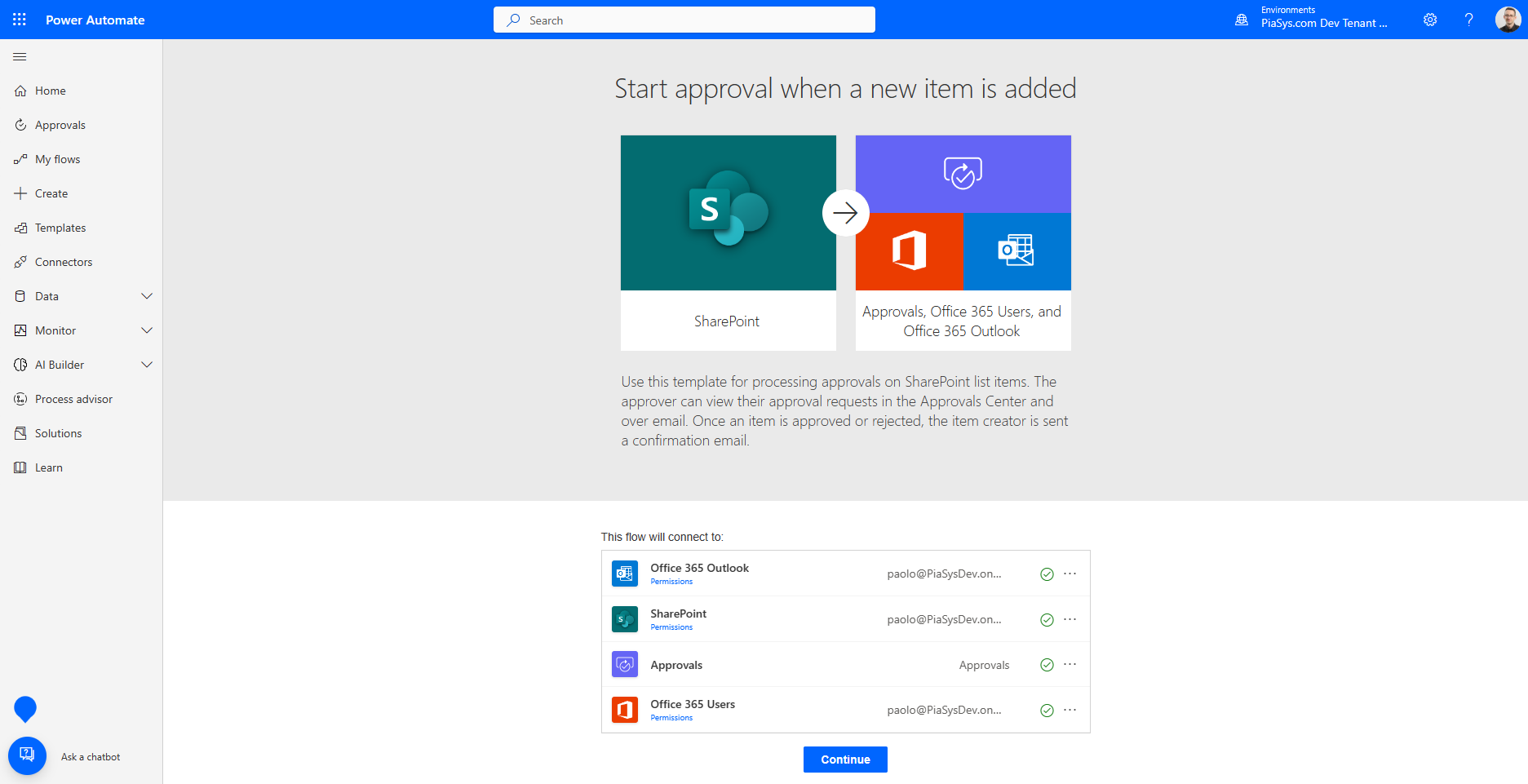This screenshot has width=1528, height=784.
Task: Click the My flows sidebar icon
Action: tap(20, 158)
